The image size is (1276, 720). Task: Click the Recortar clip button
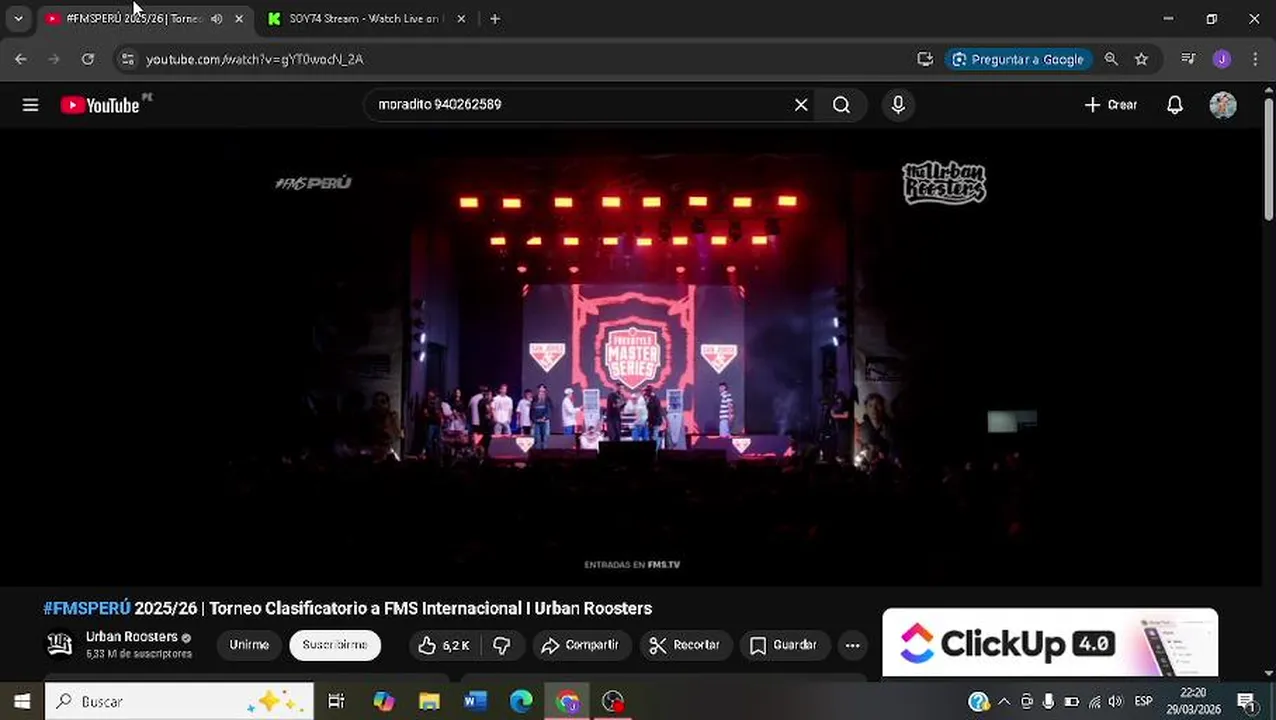[x=685, y=645]
